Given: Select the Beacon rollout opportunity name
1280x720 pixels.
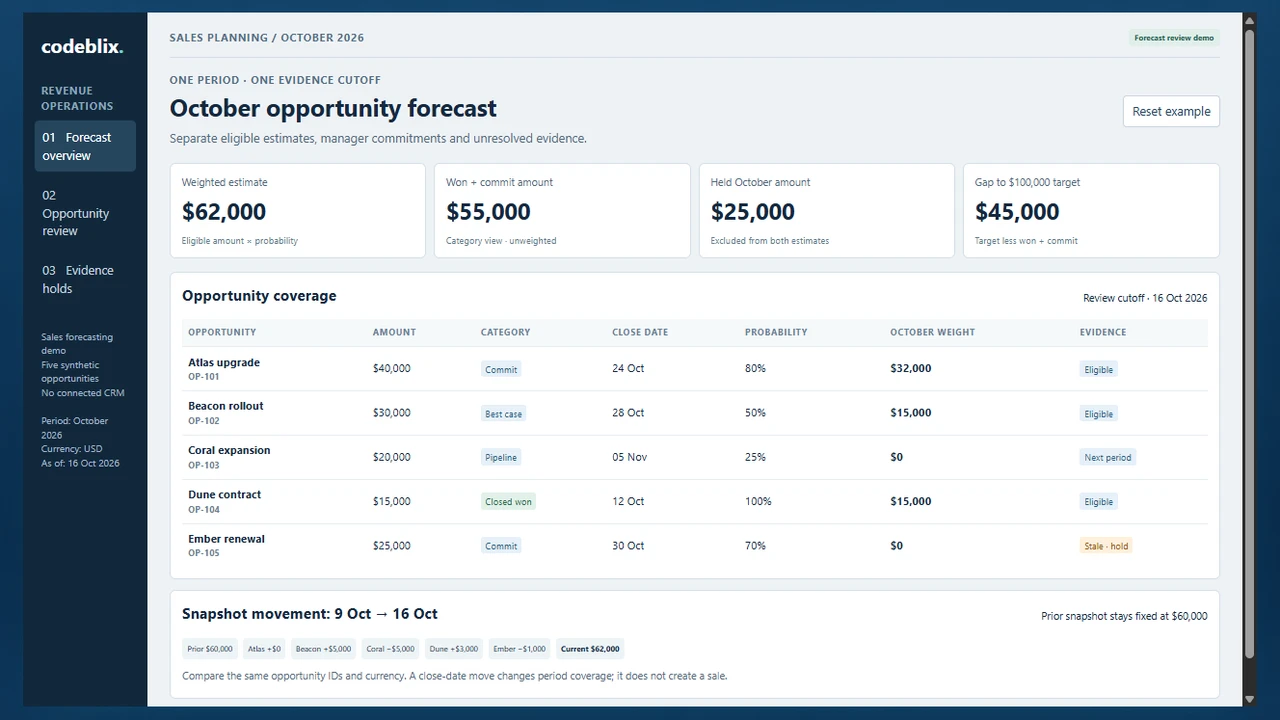Looking at the screenshot, I should [226, 406].
